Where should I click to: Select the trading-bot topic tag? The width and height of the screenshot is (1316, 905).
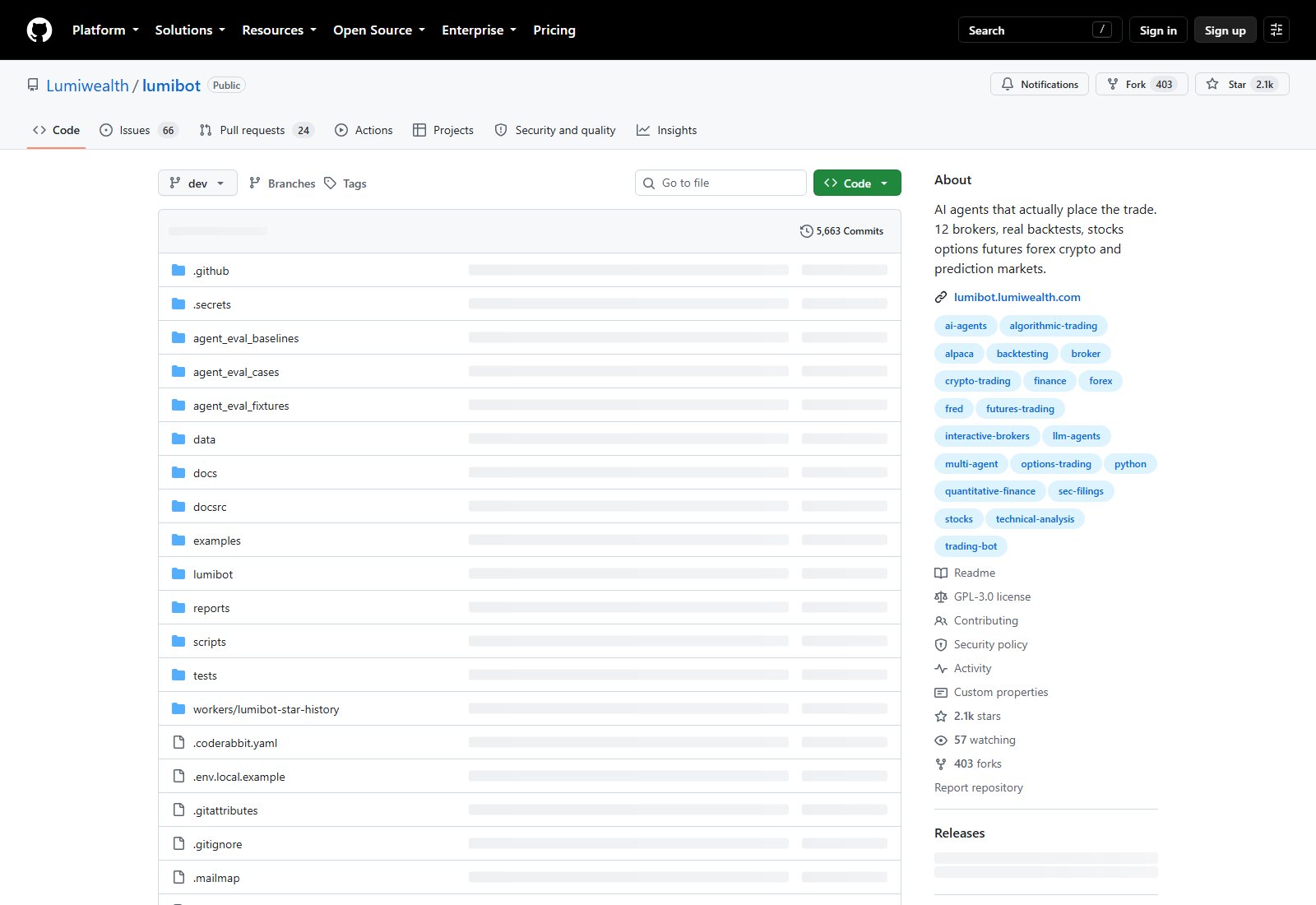click(x=971, y=546)
